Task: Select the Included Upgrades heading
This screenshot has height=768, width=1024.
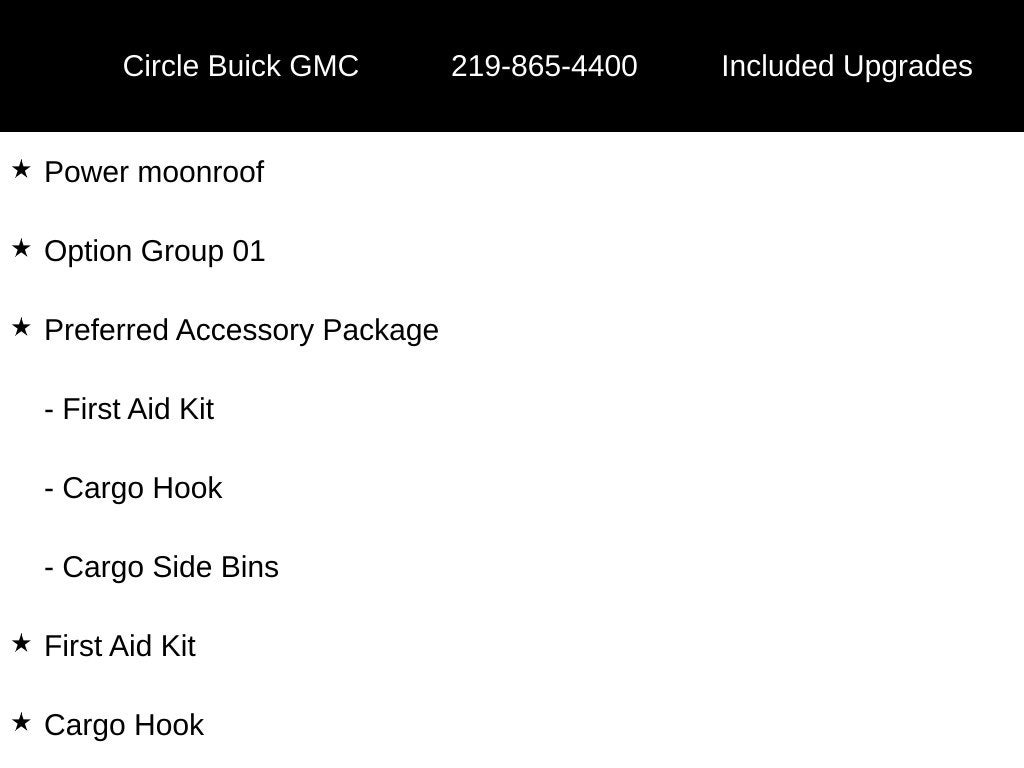Action: point(847,67)
